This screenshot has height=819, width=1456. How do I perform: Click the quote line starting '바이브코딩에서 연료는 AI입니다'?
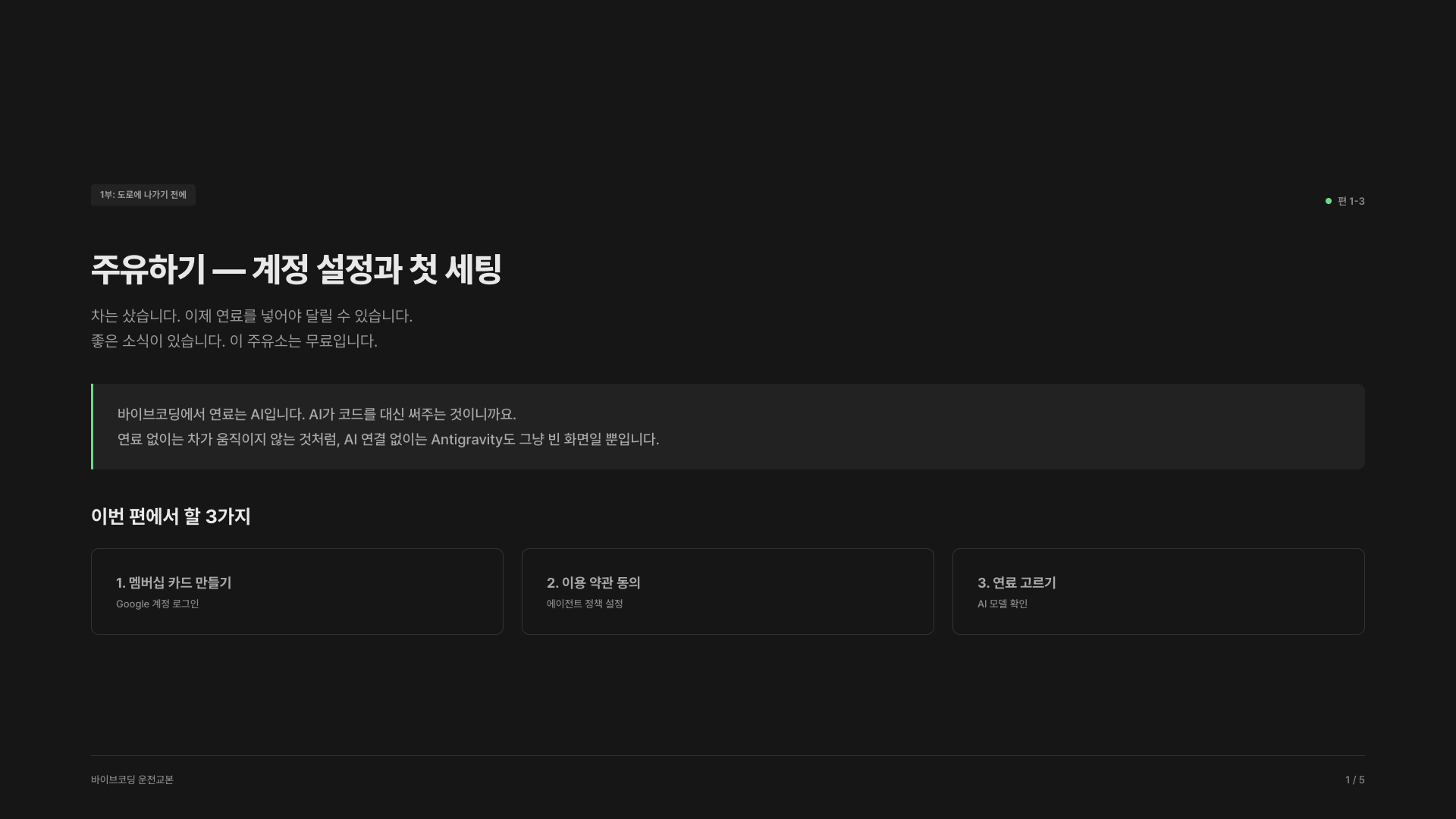pyautogui.click(x=316, y=414)
